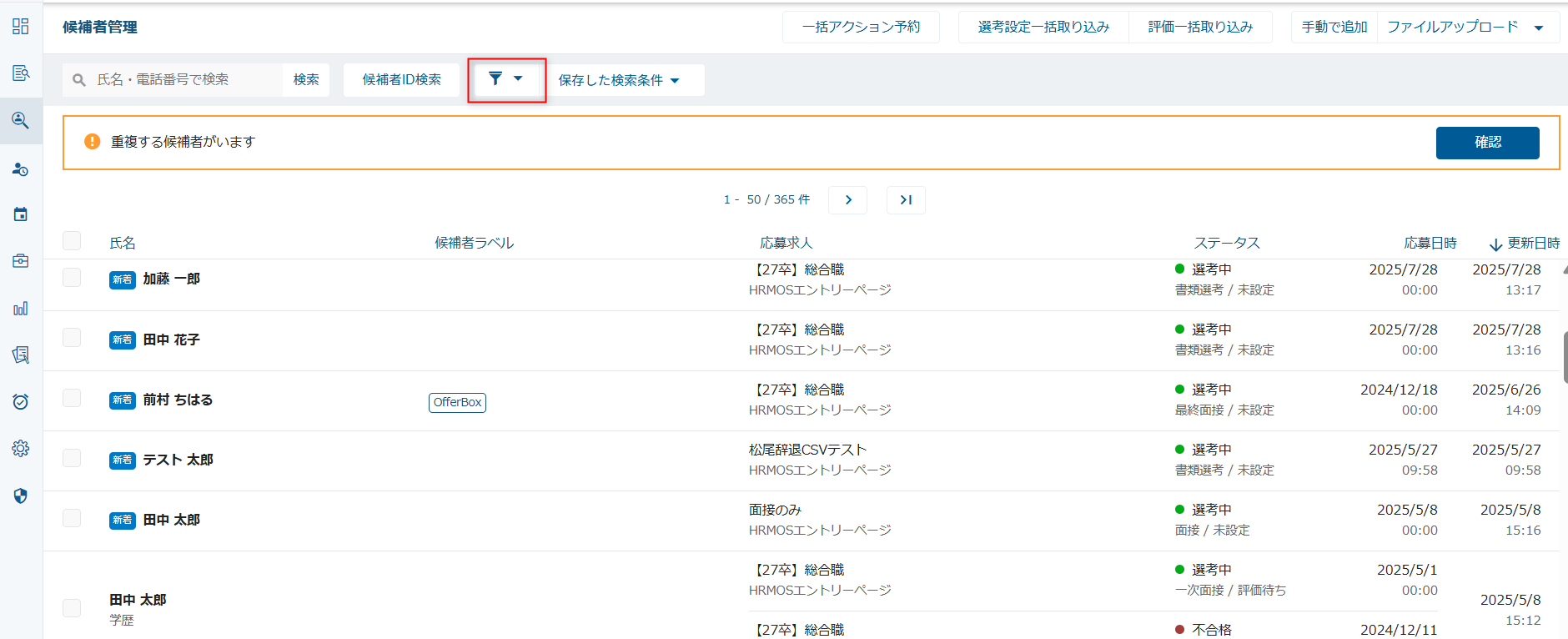
Task: Expand 保存した検索条件 dropdown
Action: 619,80
